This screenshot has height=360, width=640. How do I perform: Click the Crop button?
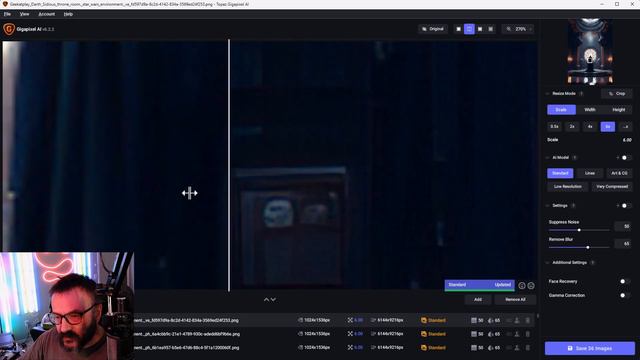point(617,93)
